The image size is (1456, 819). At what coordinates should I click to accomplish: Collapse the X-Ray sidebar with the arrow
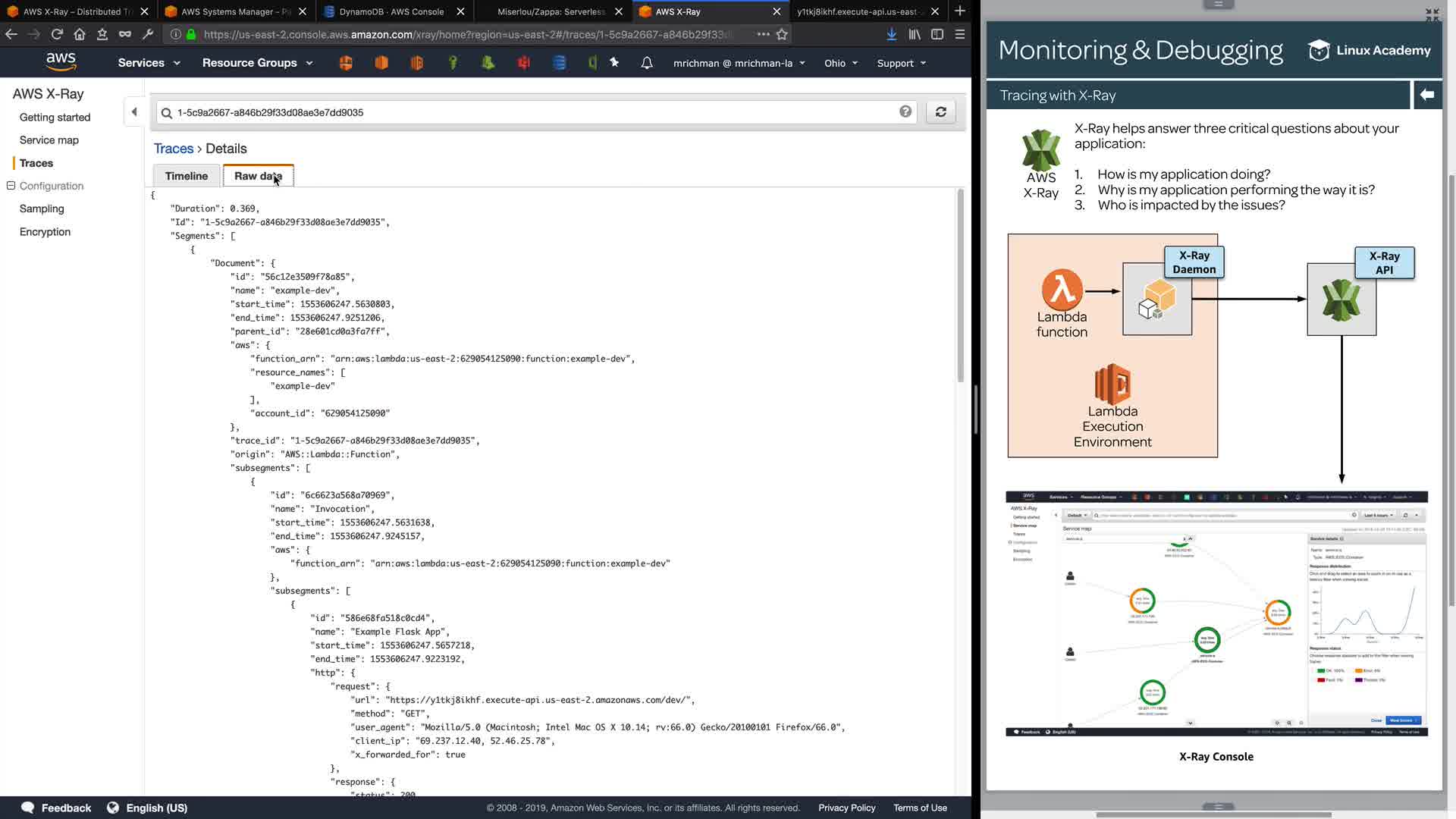pyautogui.click(x=134, y=112)
